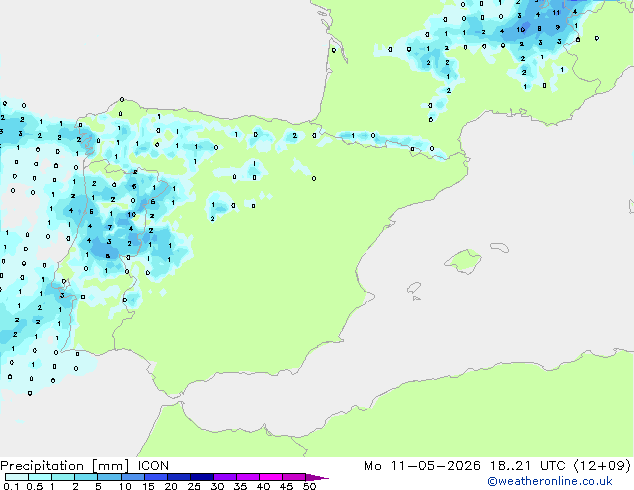The image size is (634, 490).
Task: Click the 0.1–0.5 mm legend color box
Action: pyautogui.click(x=17, y=477)
